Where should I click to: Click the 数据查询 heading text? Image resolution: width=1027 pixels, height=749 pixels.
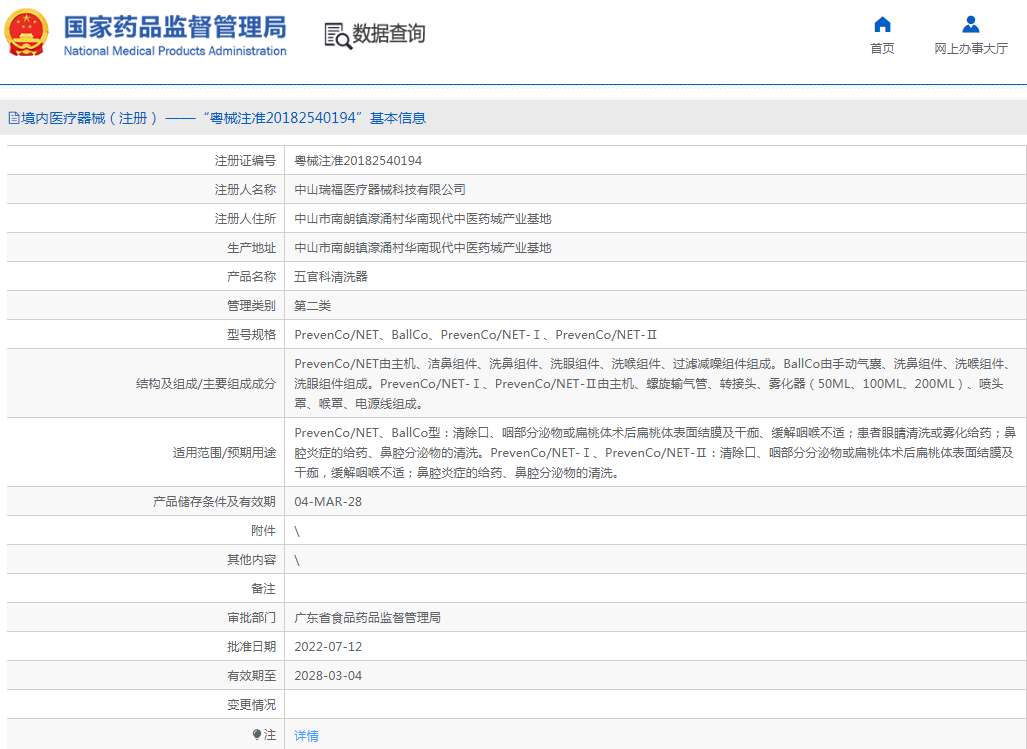pos(389,33)
